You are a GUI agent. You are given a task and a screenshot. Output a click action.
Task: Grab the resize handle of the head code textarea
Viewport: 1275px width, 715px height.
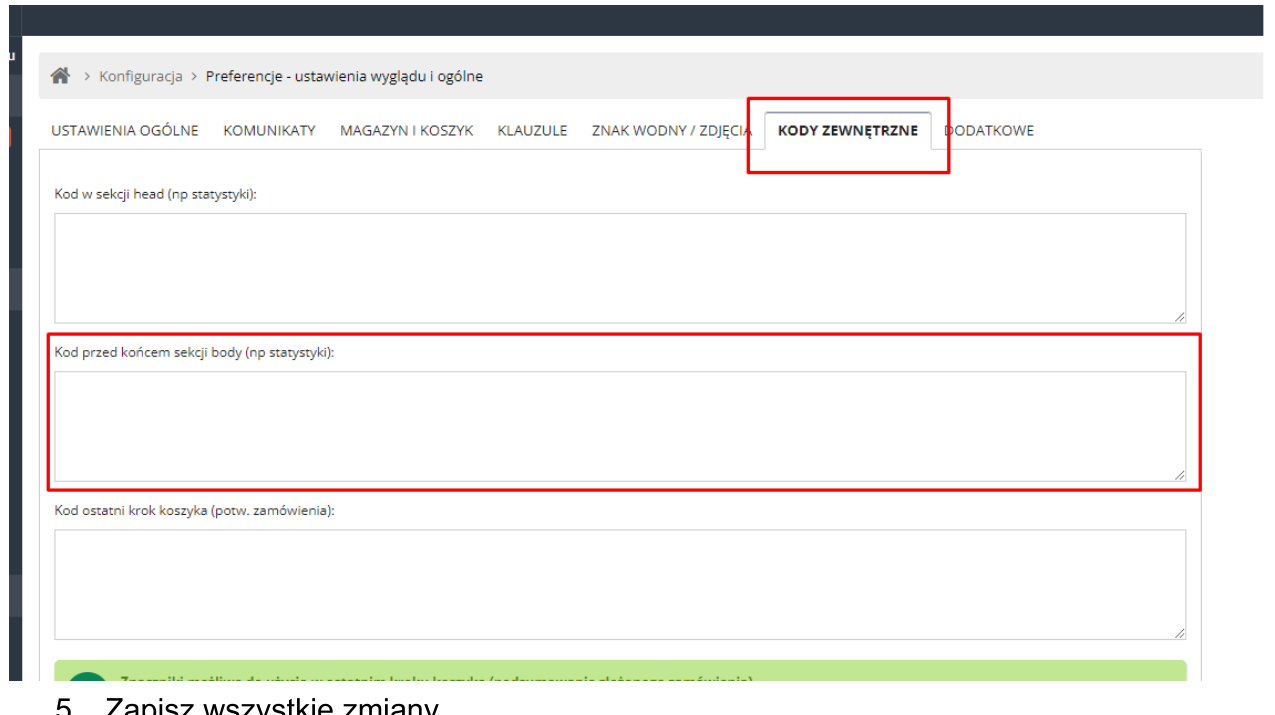tap(1180, 317)
